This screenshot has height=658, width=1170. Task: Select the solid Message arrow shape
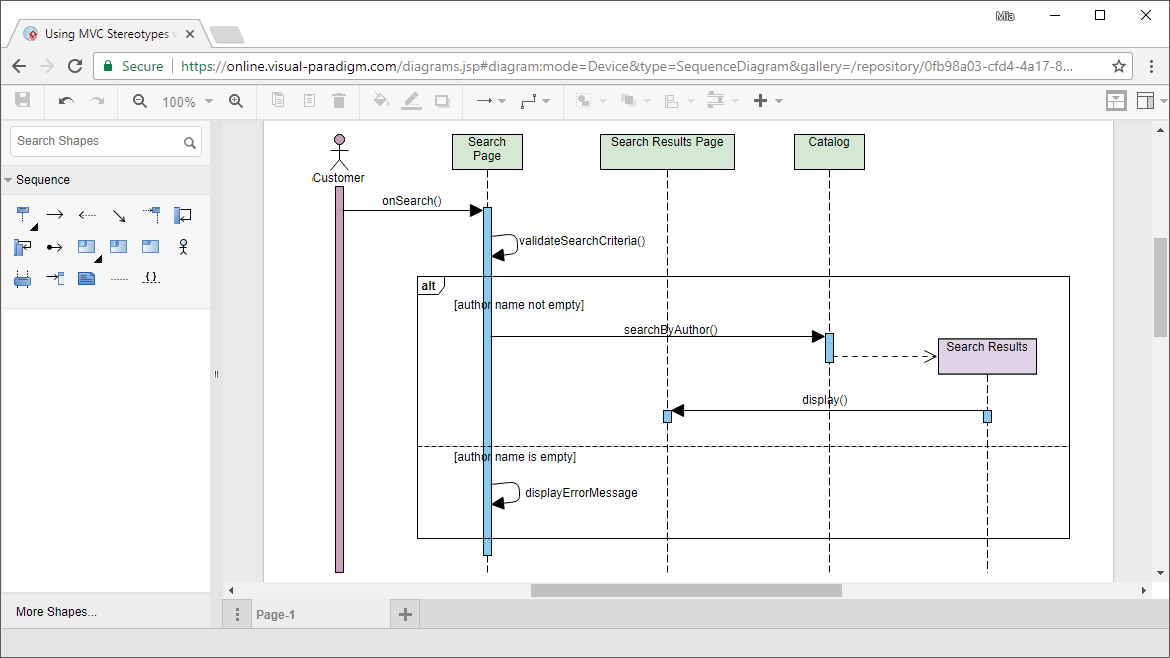click(x=54, y=215)
